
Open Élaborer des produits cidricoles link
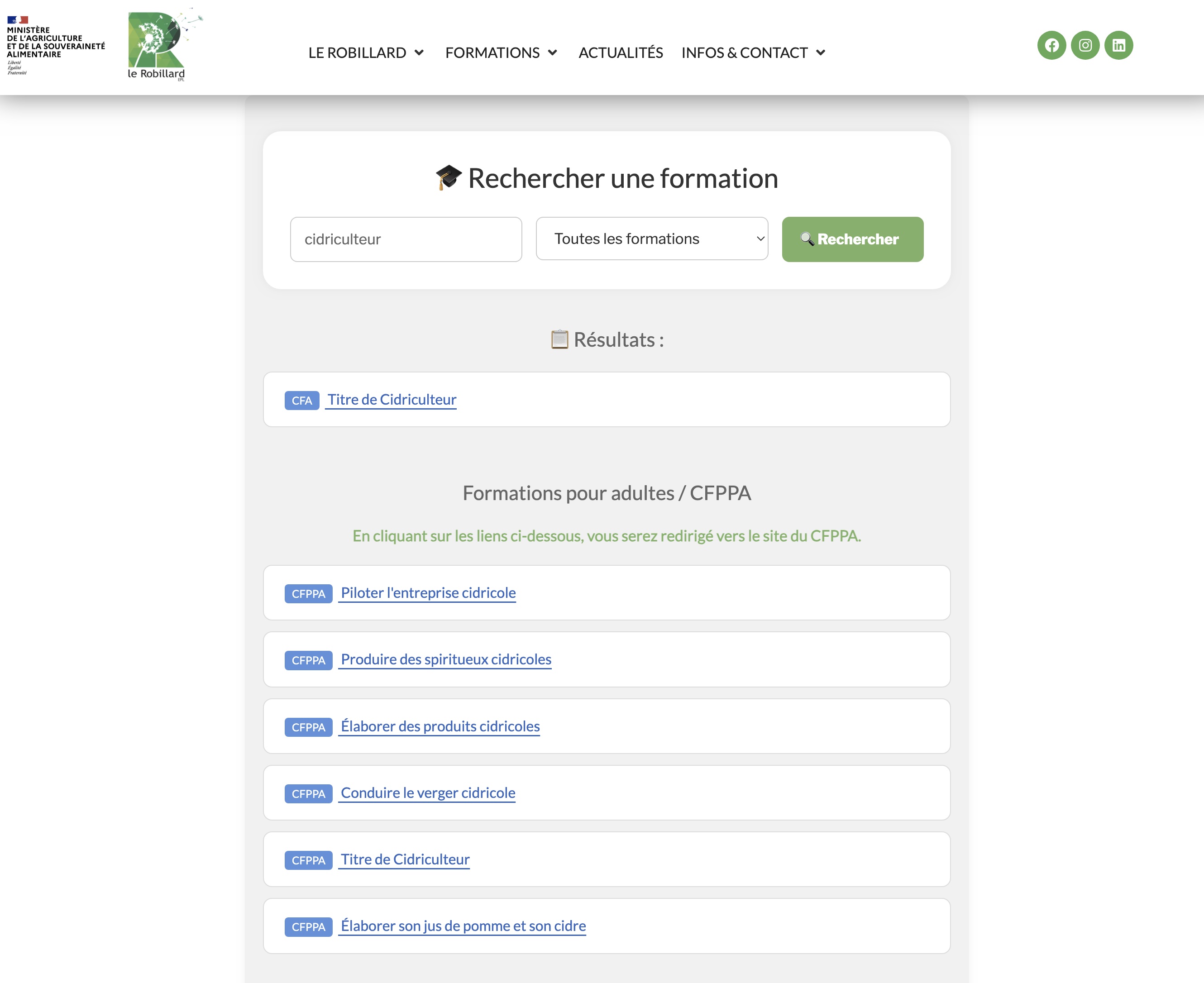click(440, 726)
